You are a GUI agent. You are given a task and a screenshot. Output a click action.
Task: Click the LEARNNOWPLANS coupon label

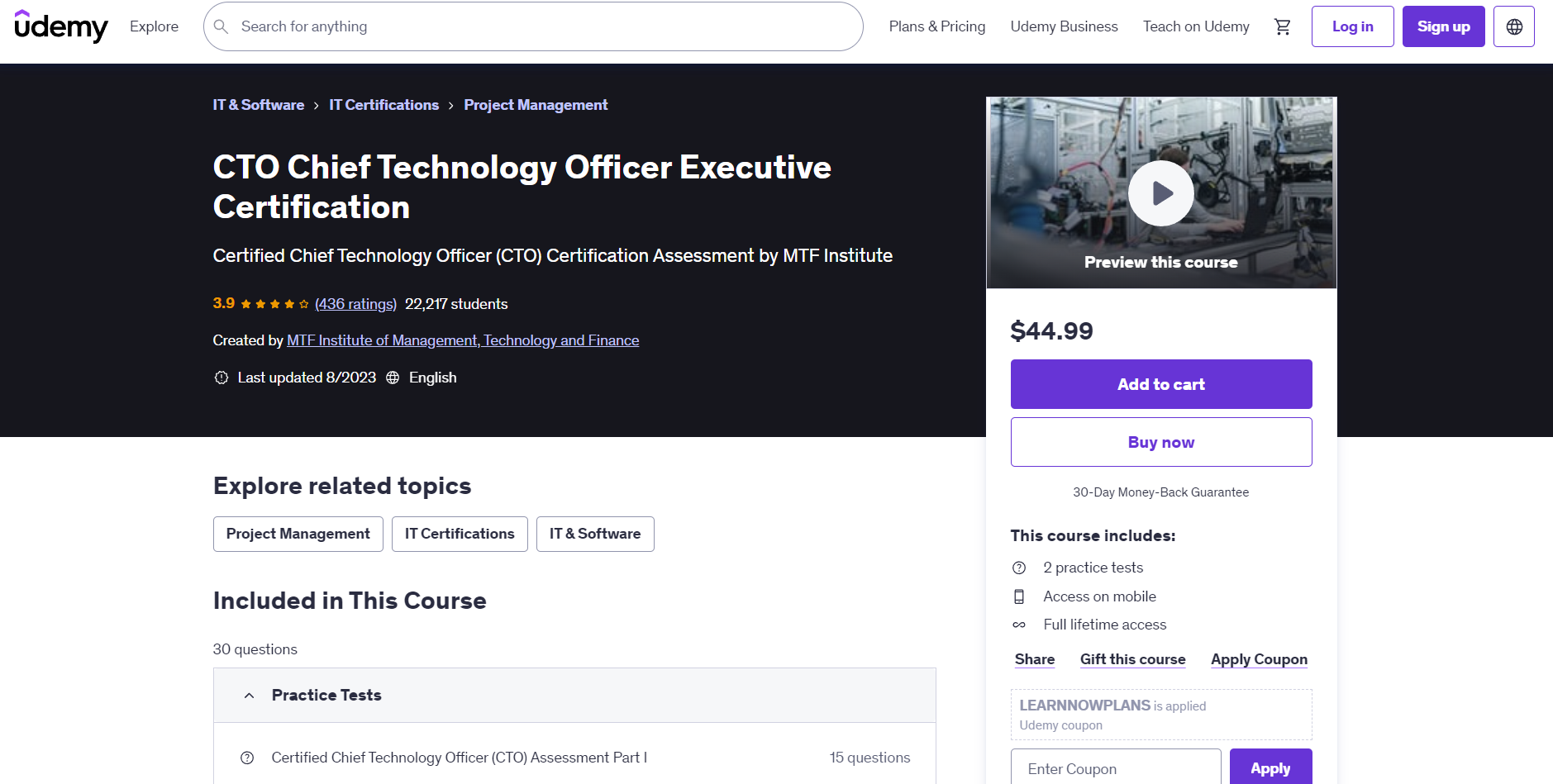click(1085, 706)
